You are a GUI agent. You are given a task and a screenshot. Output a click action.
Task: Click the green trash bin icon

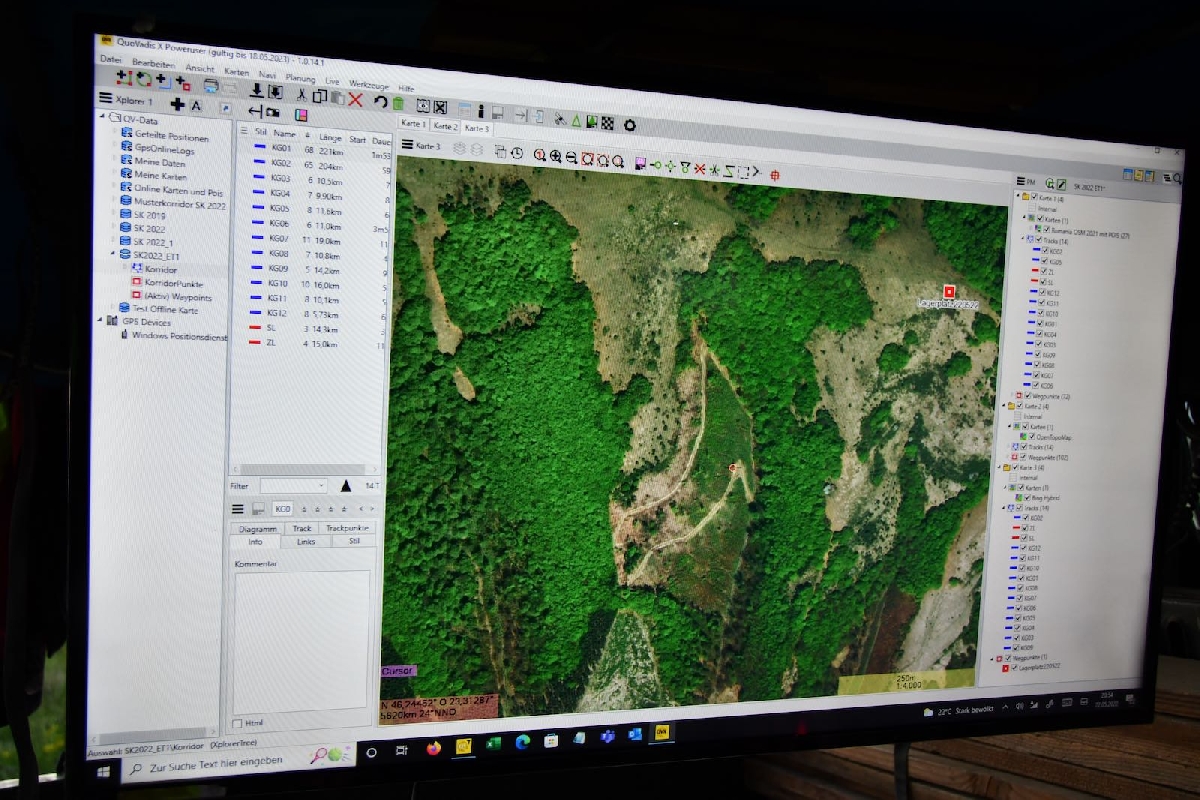pos(398,103)
